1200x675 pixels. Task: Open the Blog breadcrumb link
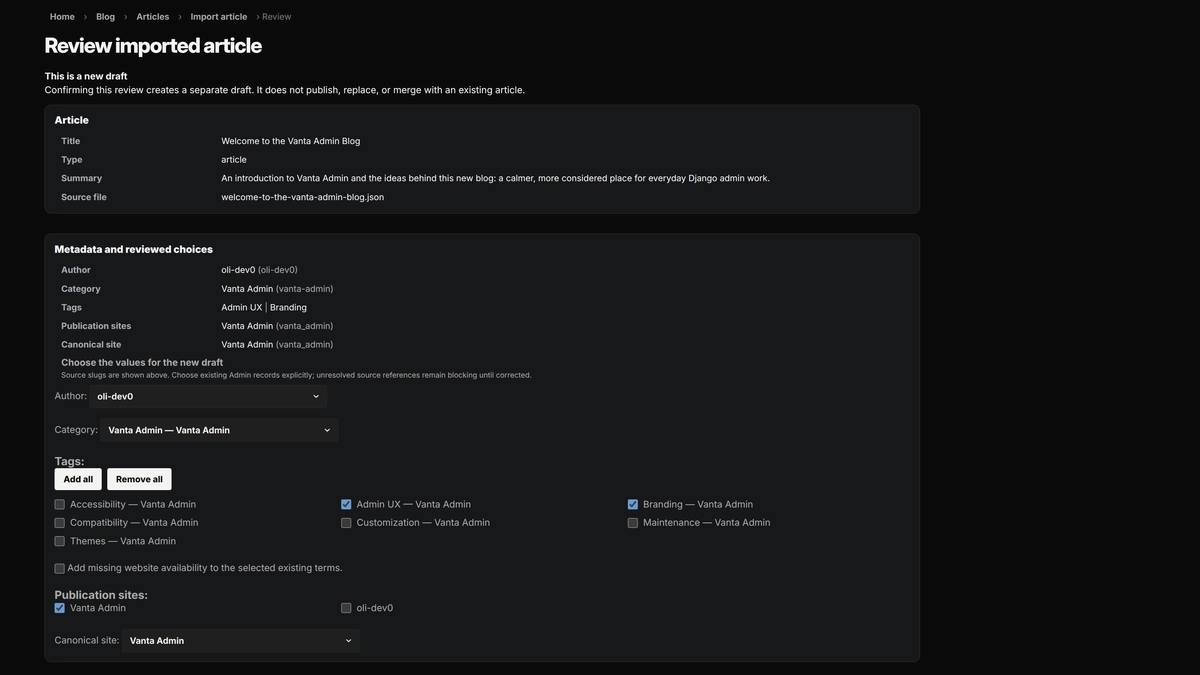point(105,17)
